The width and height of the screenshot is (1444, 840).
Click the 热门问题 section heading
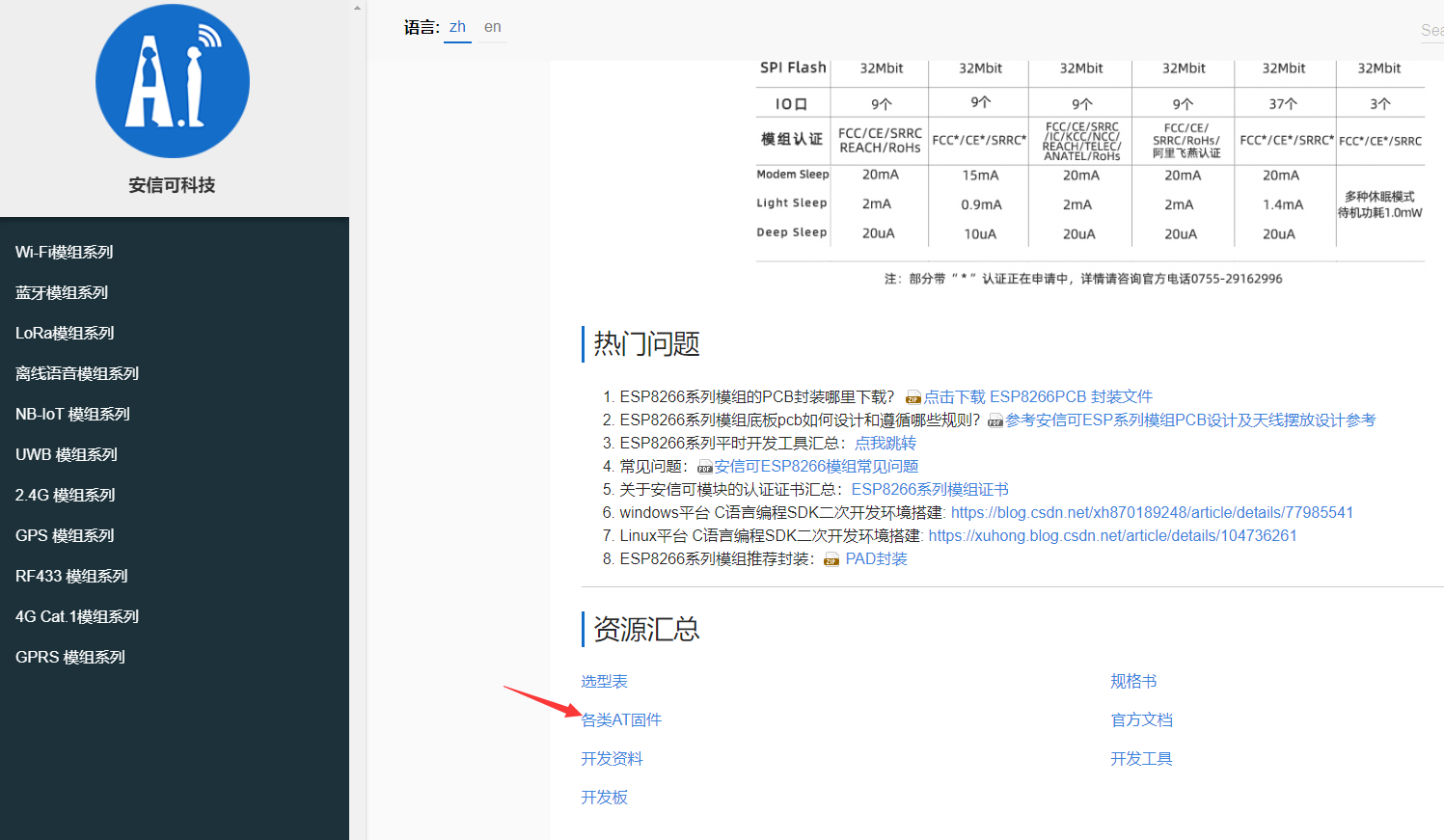(646, 344)
